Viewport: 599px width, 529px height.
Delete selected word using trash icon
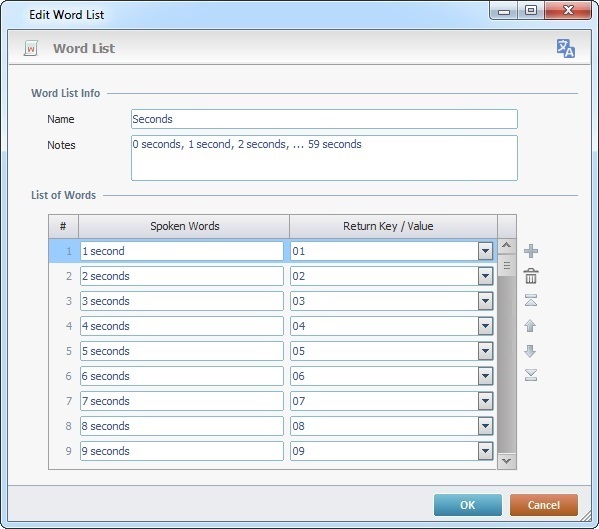pos(531,276)
